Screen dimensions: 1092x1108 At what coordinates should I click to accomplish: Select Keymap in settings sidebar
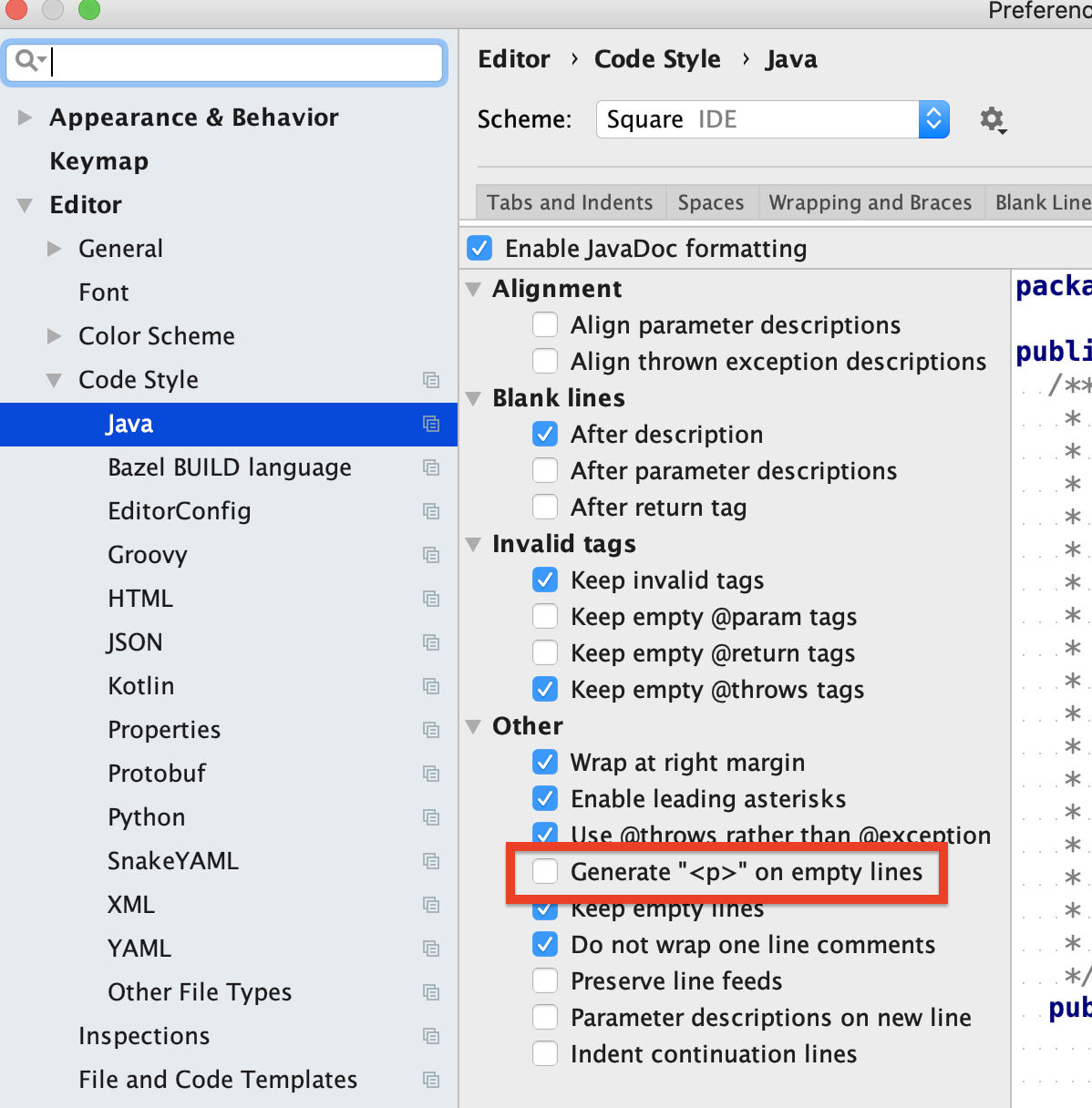(x=98, y=161)
